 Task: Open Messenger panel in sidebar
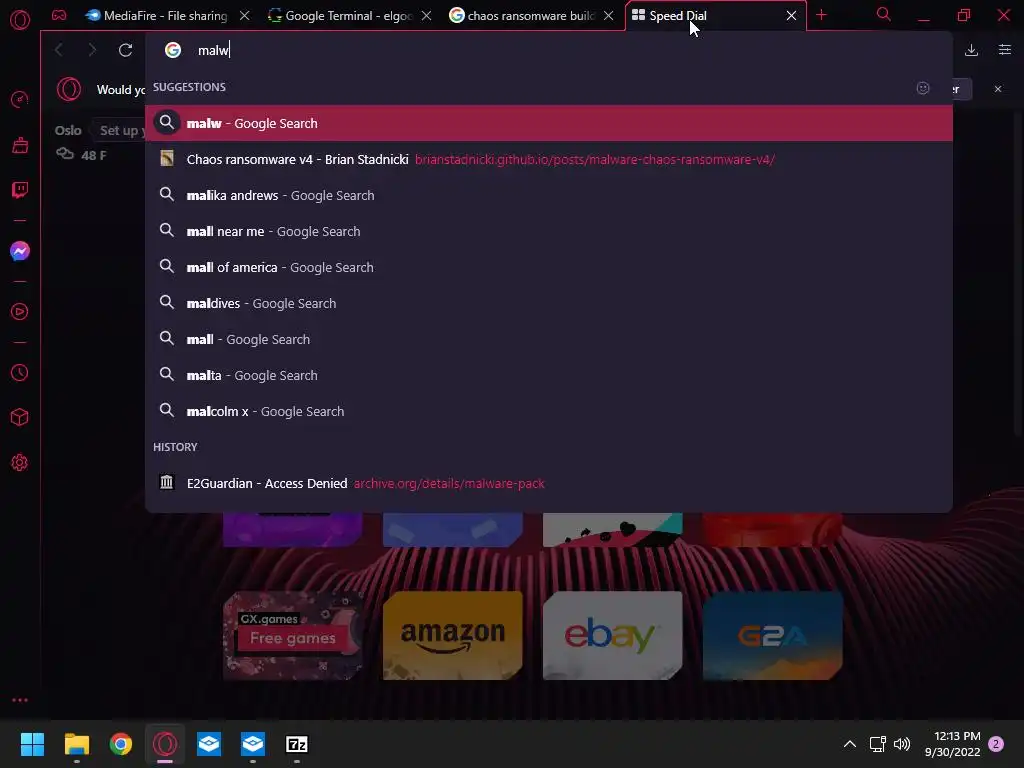[x=20, y=251]
